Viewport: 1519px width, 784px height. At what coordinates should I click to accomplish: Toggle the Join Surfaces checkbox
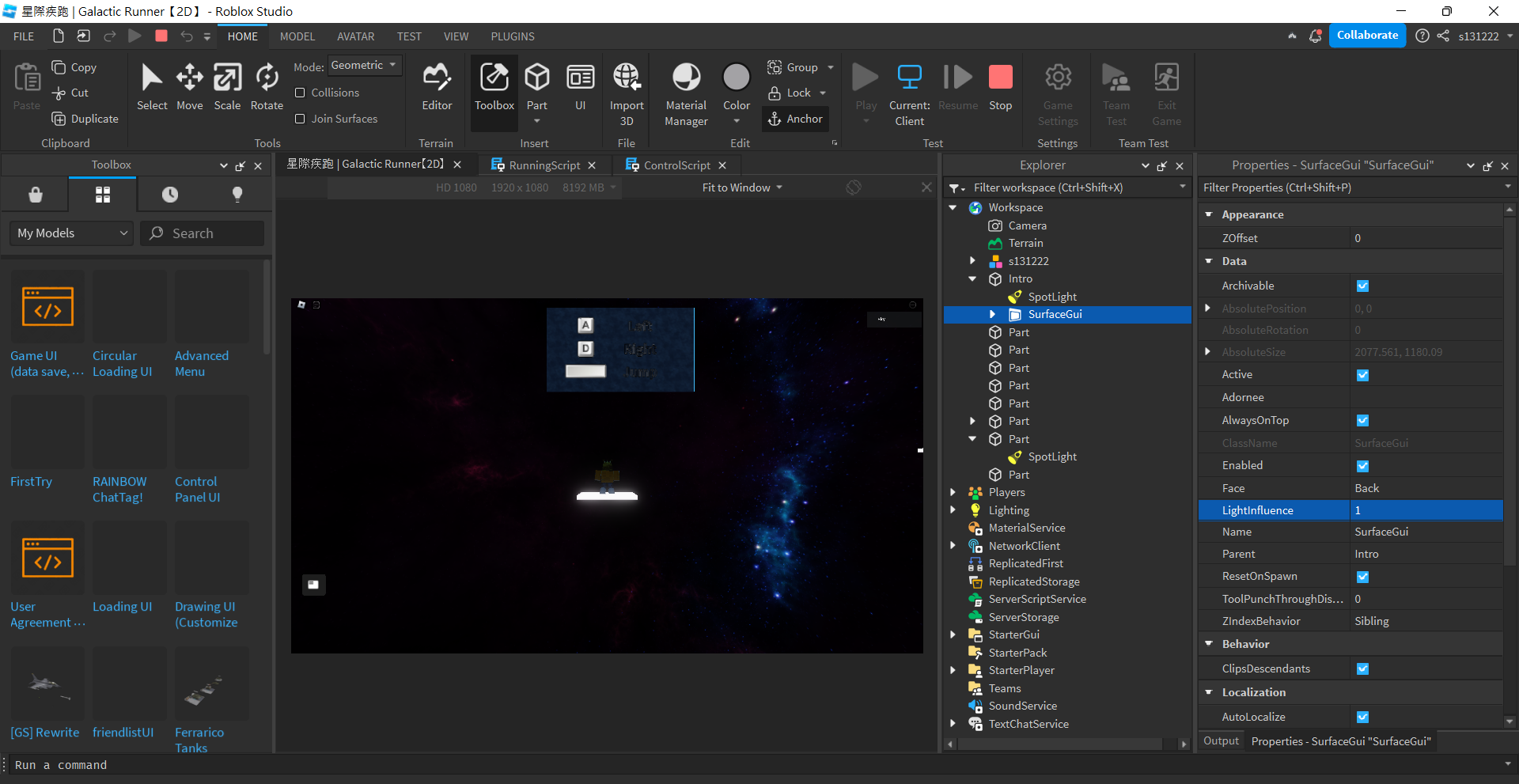pyautogui.click(x=300, y=119)
